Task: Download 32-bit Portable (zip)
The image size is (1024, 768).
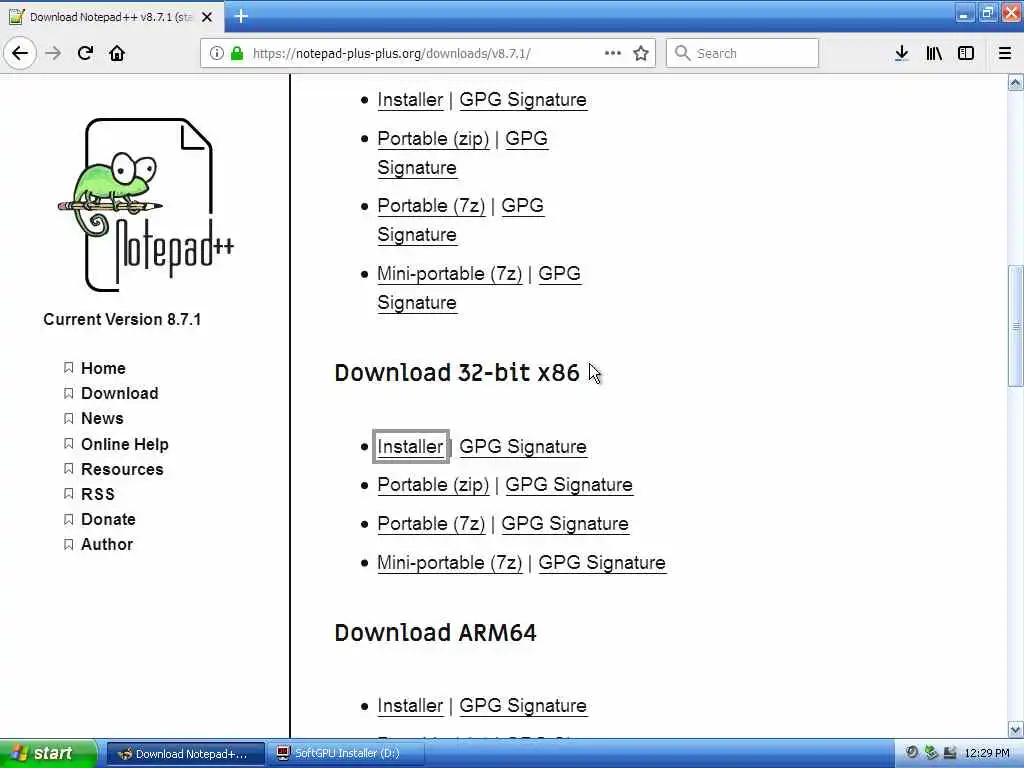Action: pyautogui.click(x=433, y=485)
